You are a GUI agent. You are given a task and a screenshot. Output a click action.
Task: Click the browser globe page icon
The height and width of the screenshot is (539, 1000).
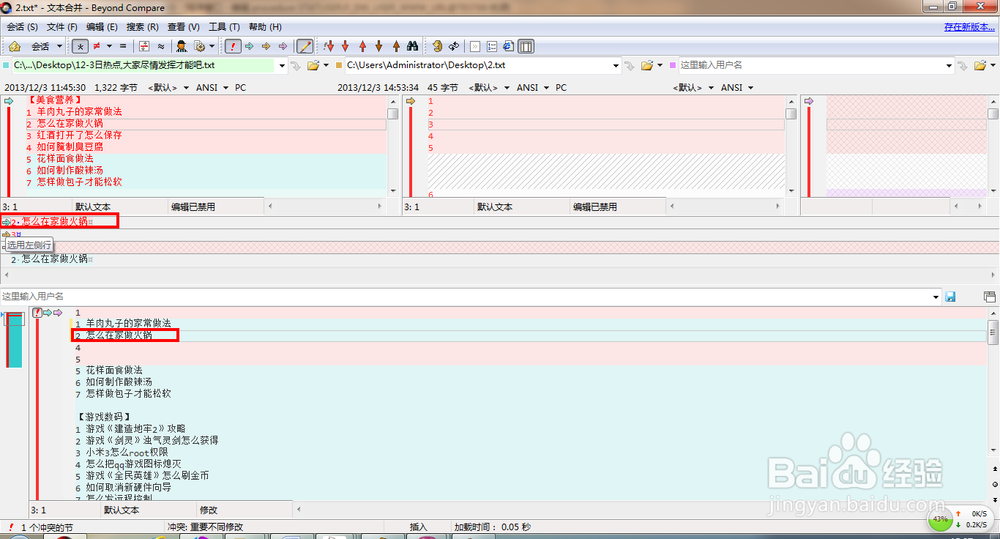coord(508,46)
